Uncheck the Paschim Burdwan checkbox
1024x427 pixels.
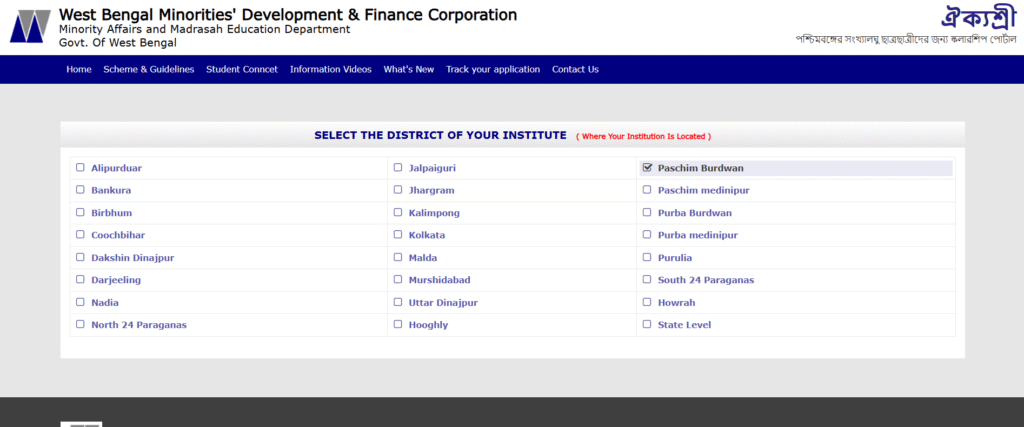pyautogui.click(x=648, y=168)
